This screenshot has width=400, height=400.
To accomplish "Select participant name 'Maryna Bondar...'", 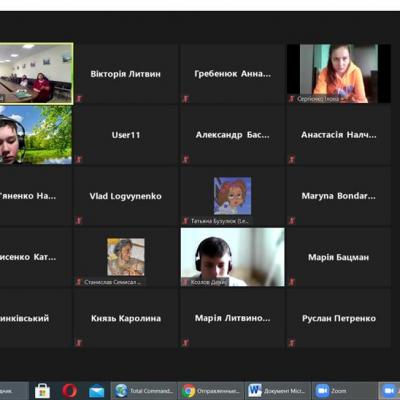I will pyautogui.click(x=339, y=196).
